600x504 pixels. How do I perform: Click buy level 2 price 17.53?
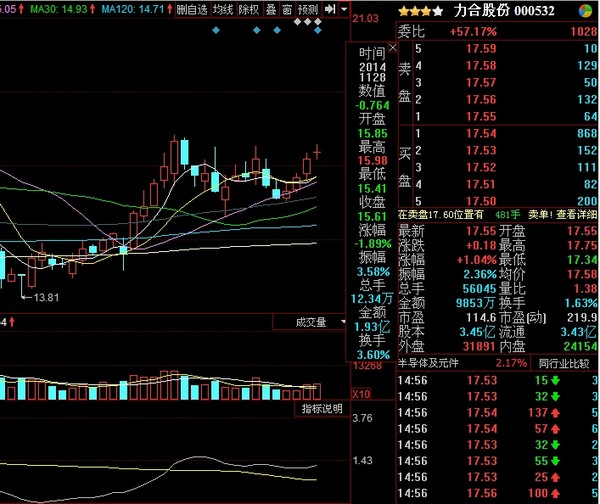[x=481, y=150]
